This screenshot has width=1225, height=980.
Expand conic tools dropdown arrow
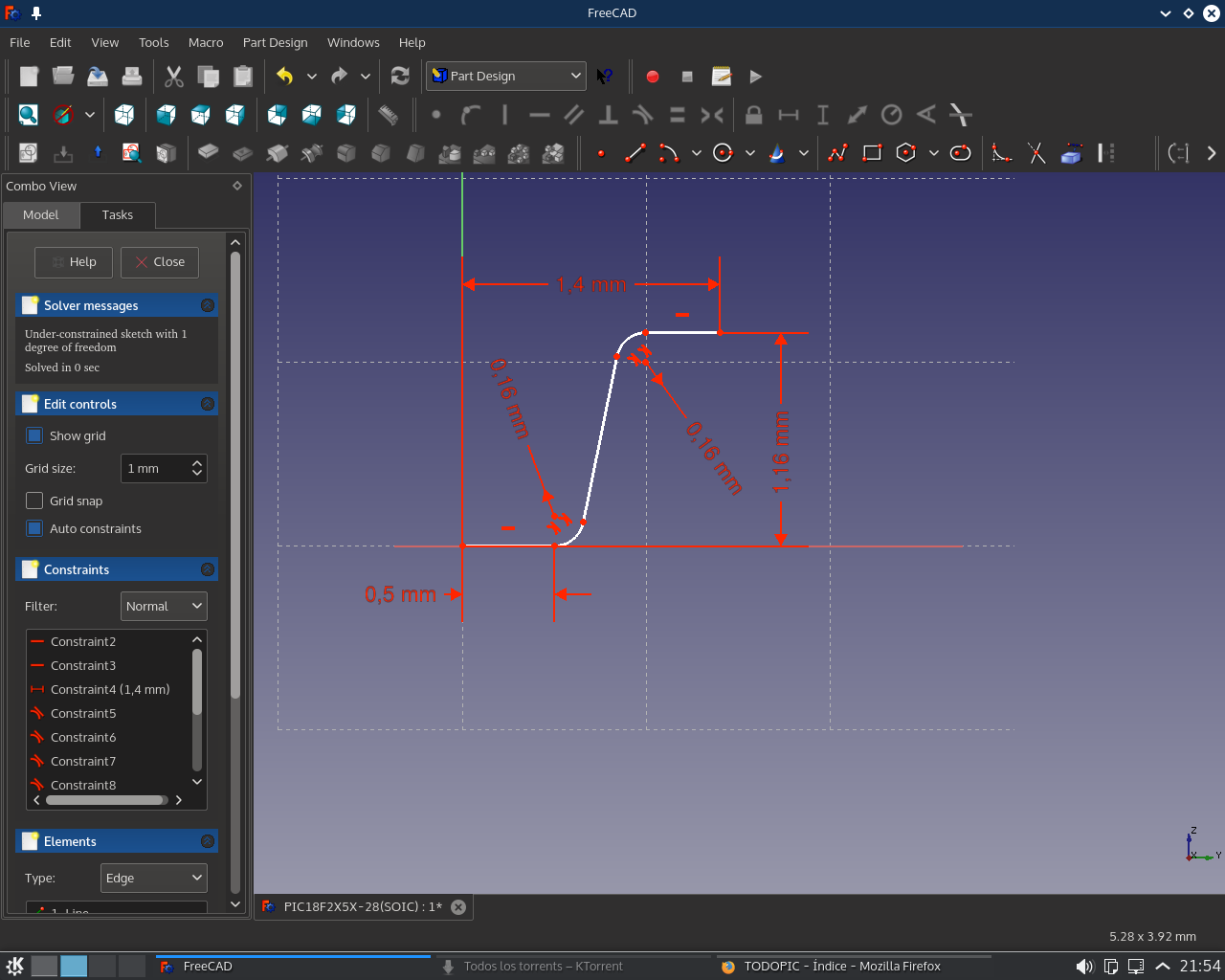pos(804,153)
